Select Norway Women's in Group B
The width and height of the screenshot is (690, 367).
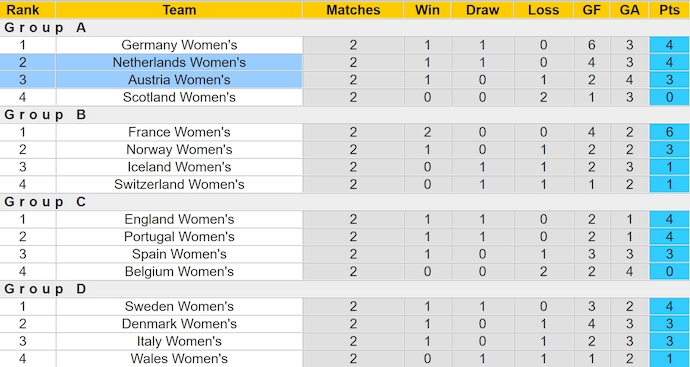point(179,150)
